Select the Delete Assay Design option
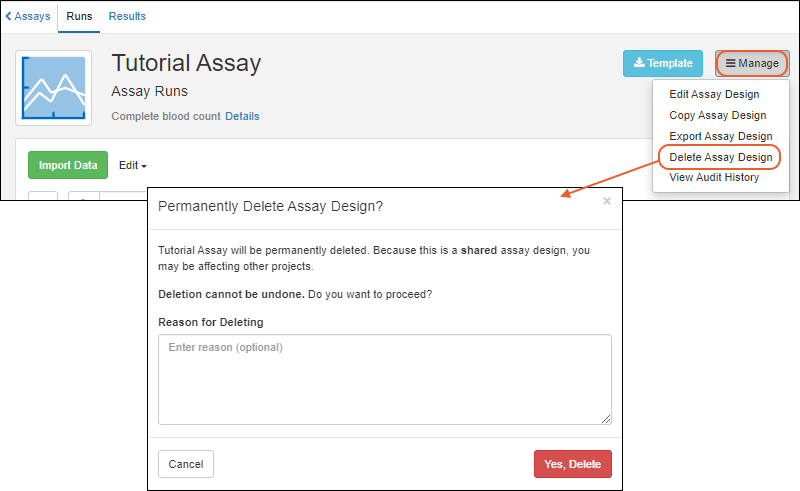 720,157
